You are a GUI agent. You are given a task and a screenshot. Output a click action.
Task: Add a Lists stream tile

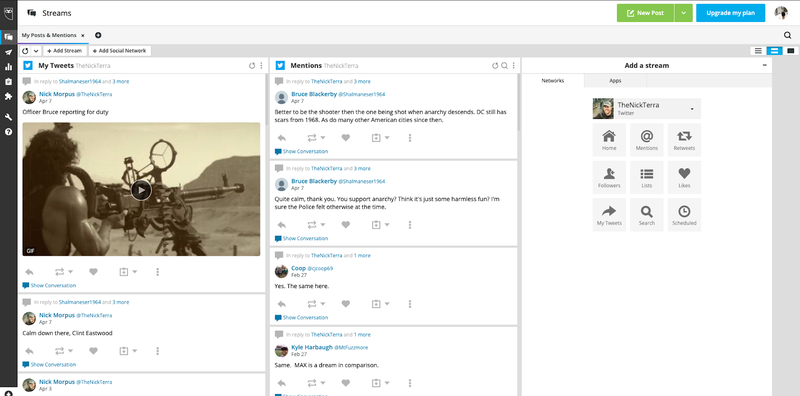(x=646, y=177)
